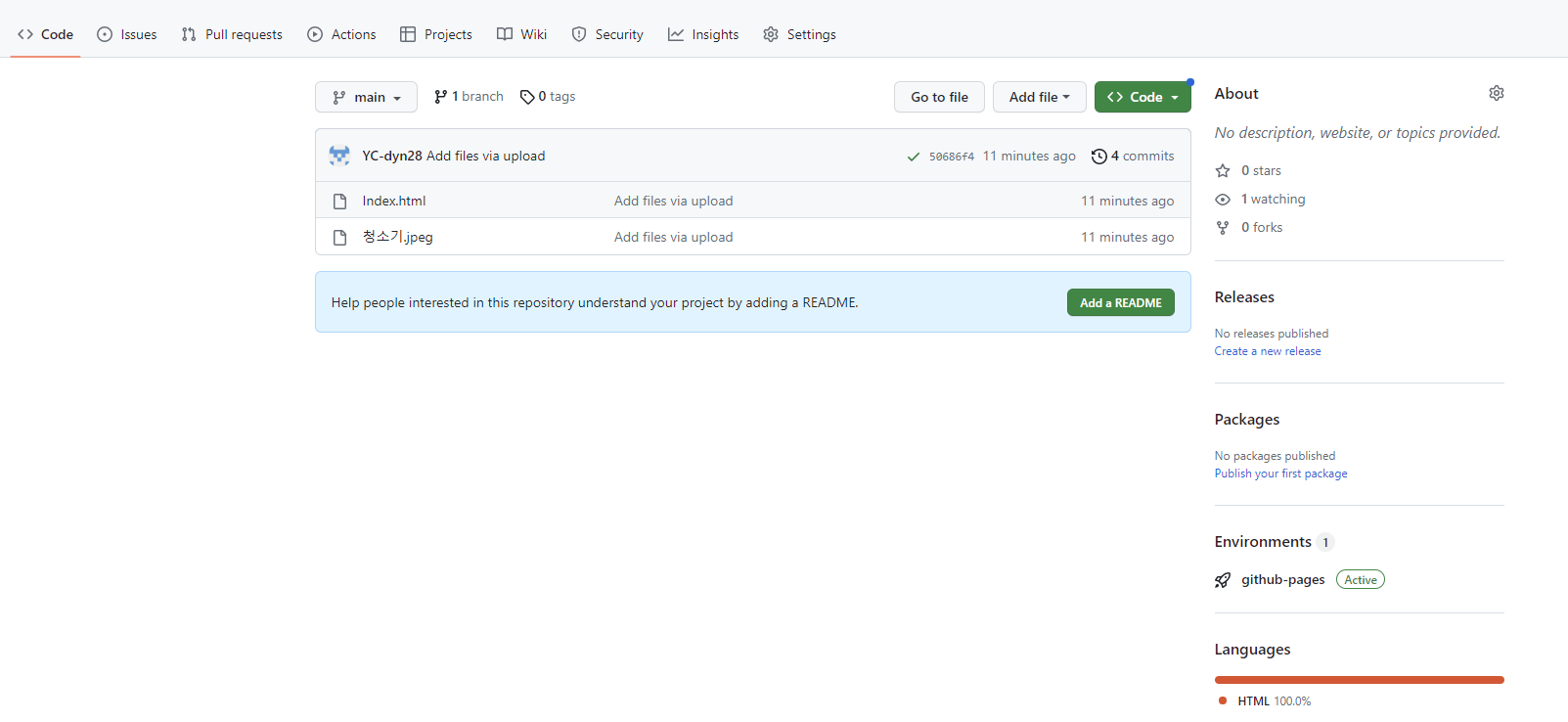
Task: Click the star icon beside 0 stars
Action: coord(1223,171)
